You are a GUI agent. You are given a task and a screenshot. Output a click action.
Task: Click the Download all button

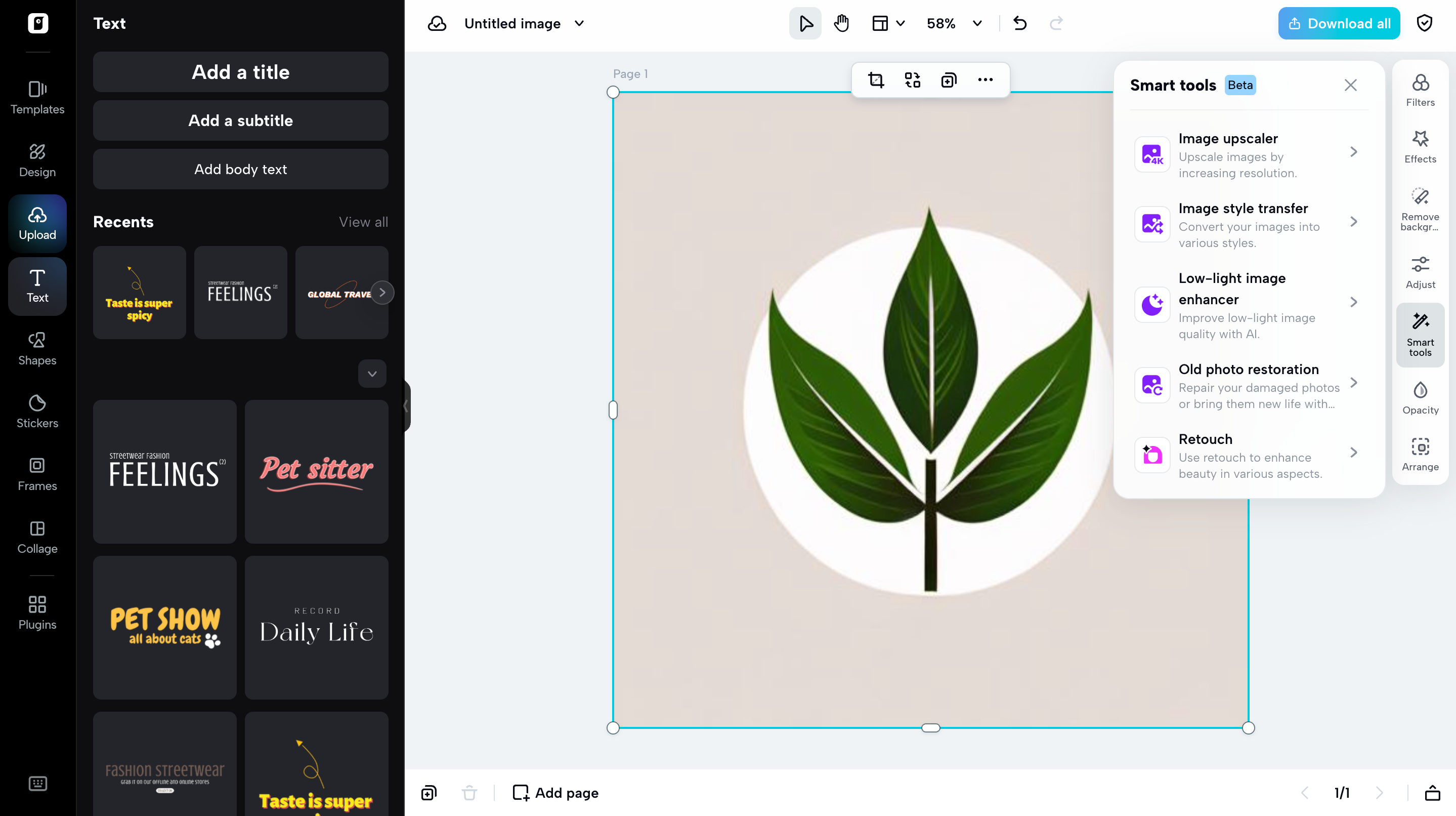pyautogui.click(x=1339, y=23)
